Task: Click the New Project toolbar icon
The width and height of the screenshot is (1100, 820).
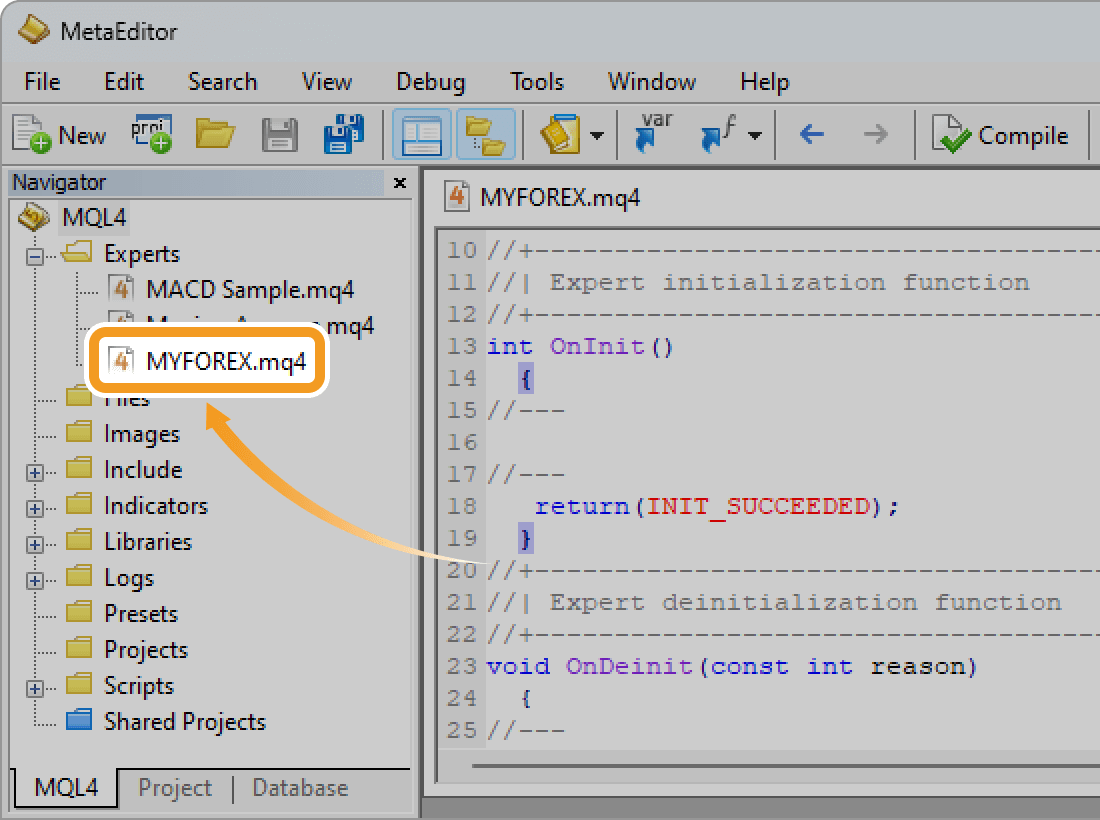Action: (151, 135)
